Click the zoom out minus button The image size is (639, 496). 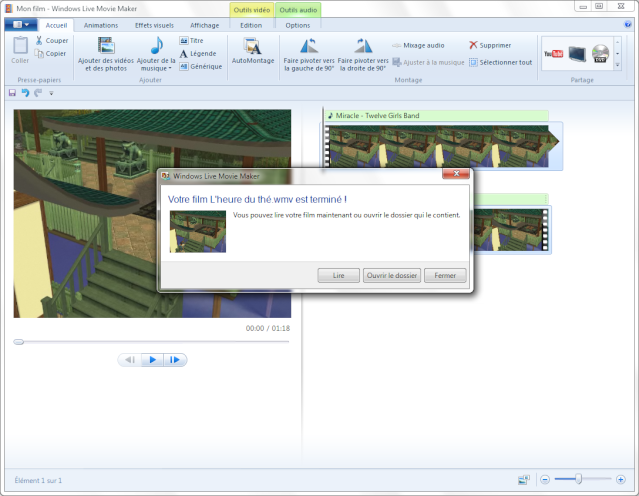(x=545, y=480)
